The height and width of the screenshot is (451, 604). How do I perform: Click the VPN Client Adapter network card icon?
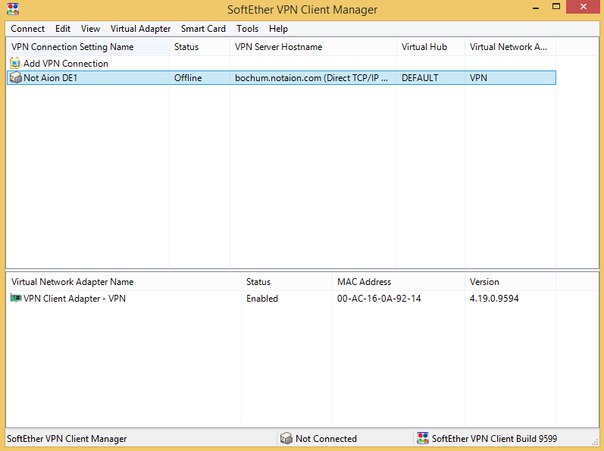tap(16, 298)
